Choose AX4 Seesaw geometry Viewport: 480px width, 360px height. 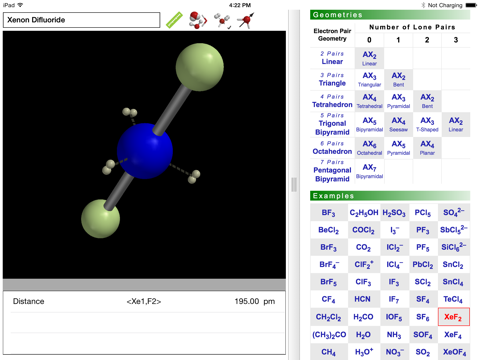click(x=398, y=124)
